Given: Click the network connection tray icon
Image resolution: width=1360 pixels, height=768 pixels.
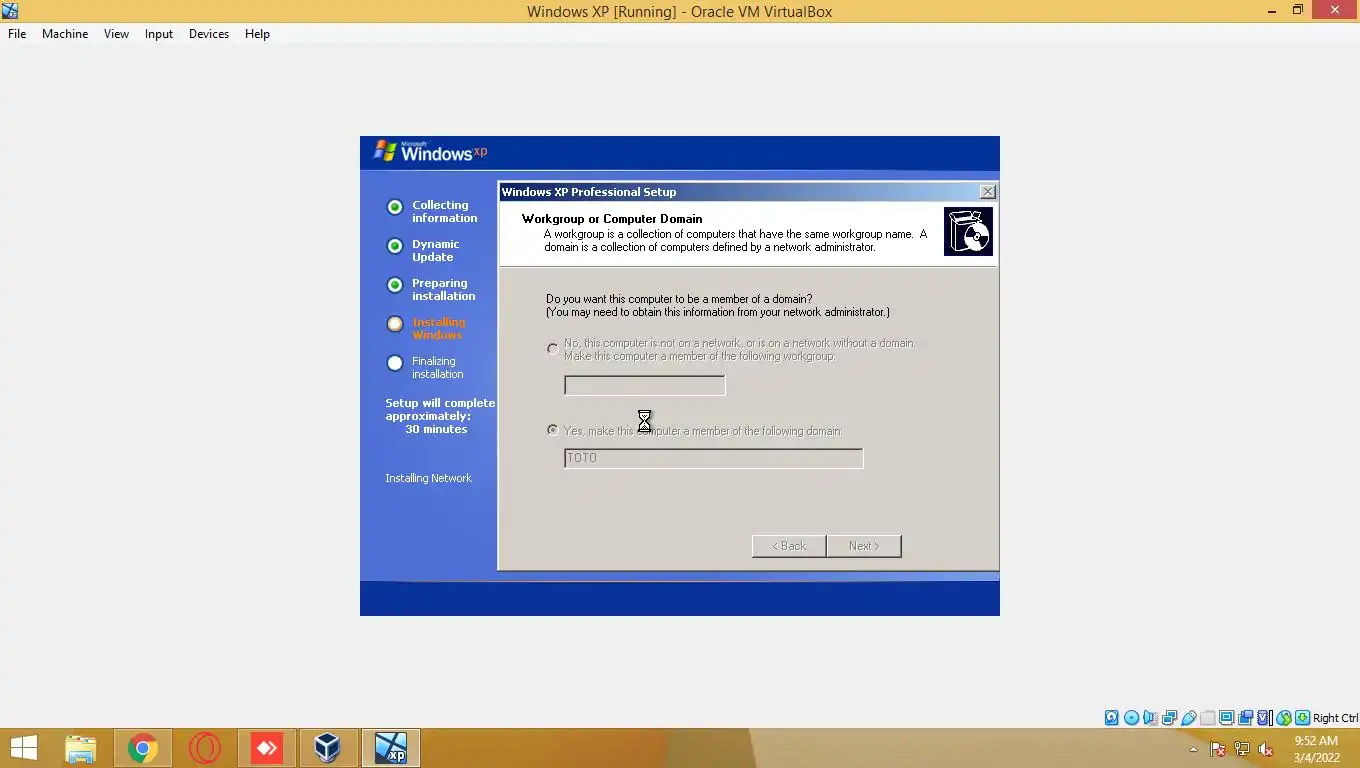Looking at the screenshot, I should click(1242, 749).
